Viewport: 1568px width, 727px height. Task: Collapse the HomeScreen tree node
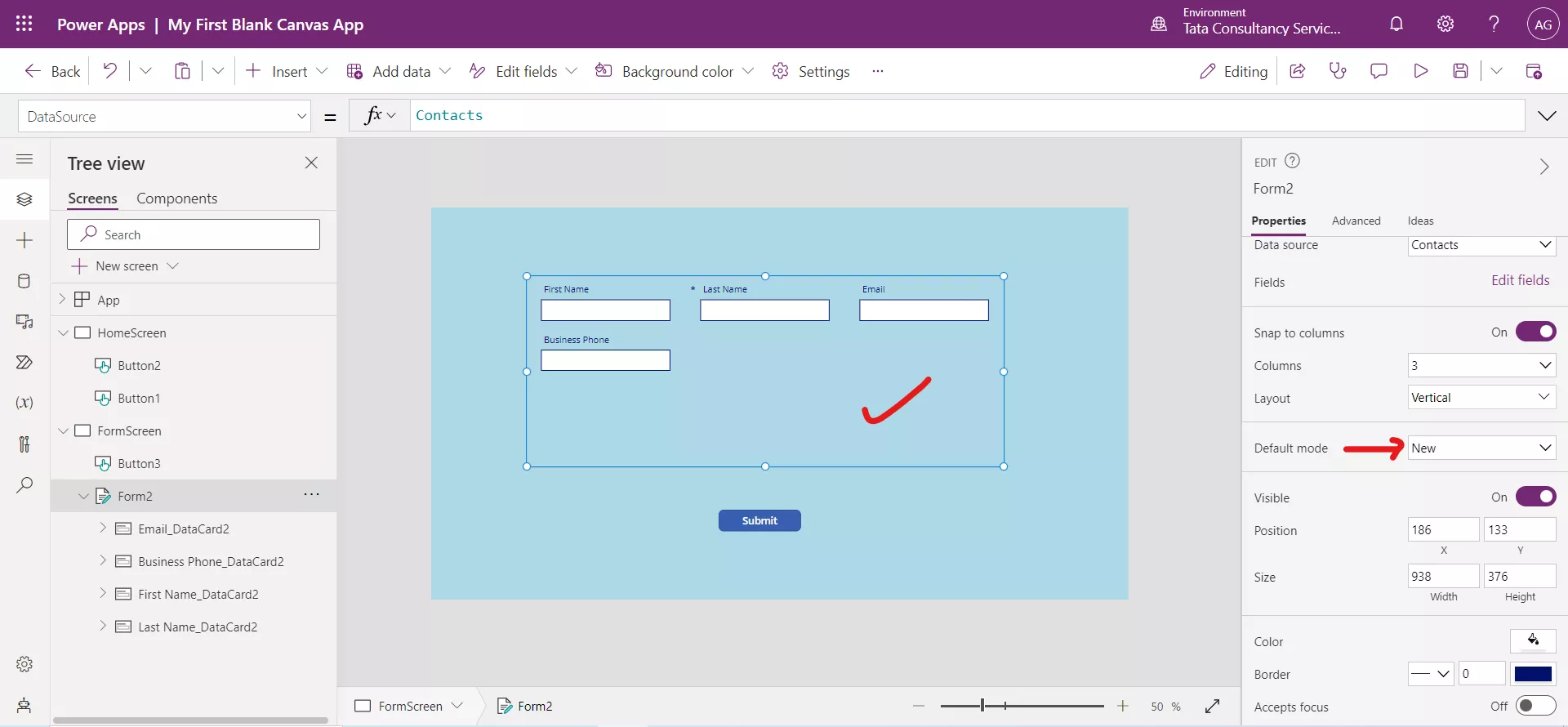coord(63,332)
